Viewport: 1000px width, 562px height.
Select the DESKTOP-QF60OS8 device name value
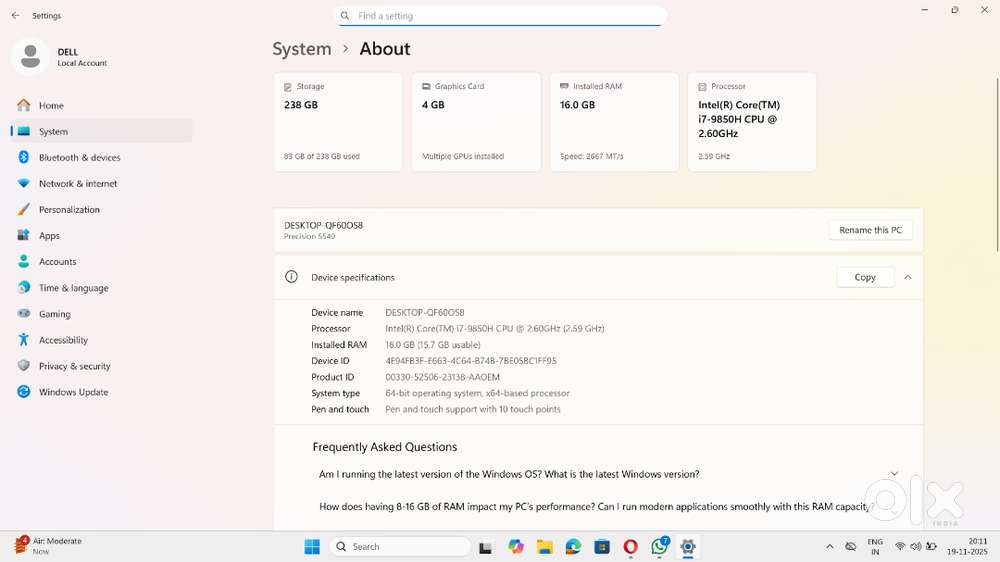[x=425, y=313]
